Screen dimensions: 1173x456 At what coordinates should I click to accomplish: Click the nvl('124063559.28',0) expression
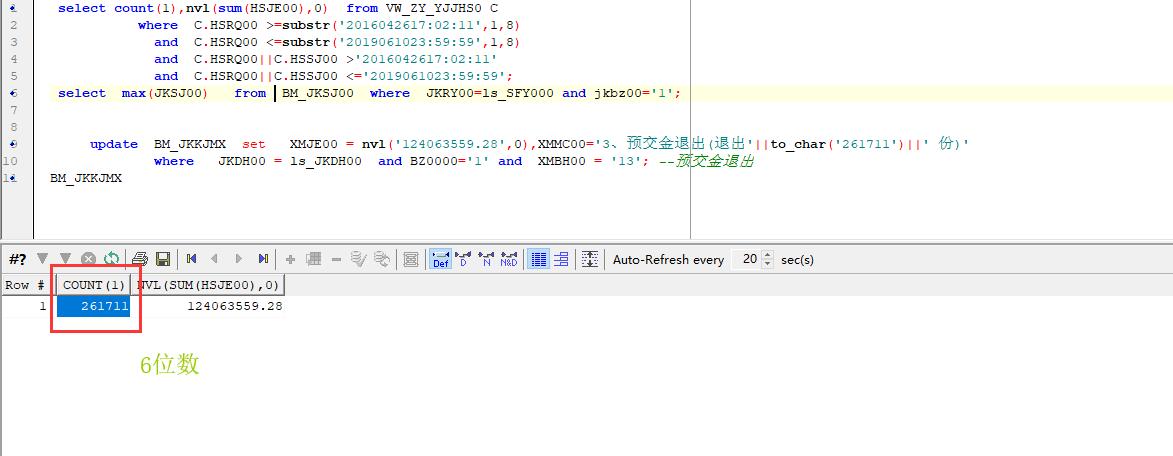click(446, 144)
